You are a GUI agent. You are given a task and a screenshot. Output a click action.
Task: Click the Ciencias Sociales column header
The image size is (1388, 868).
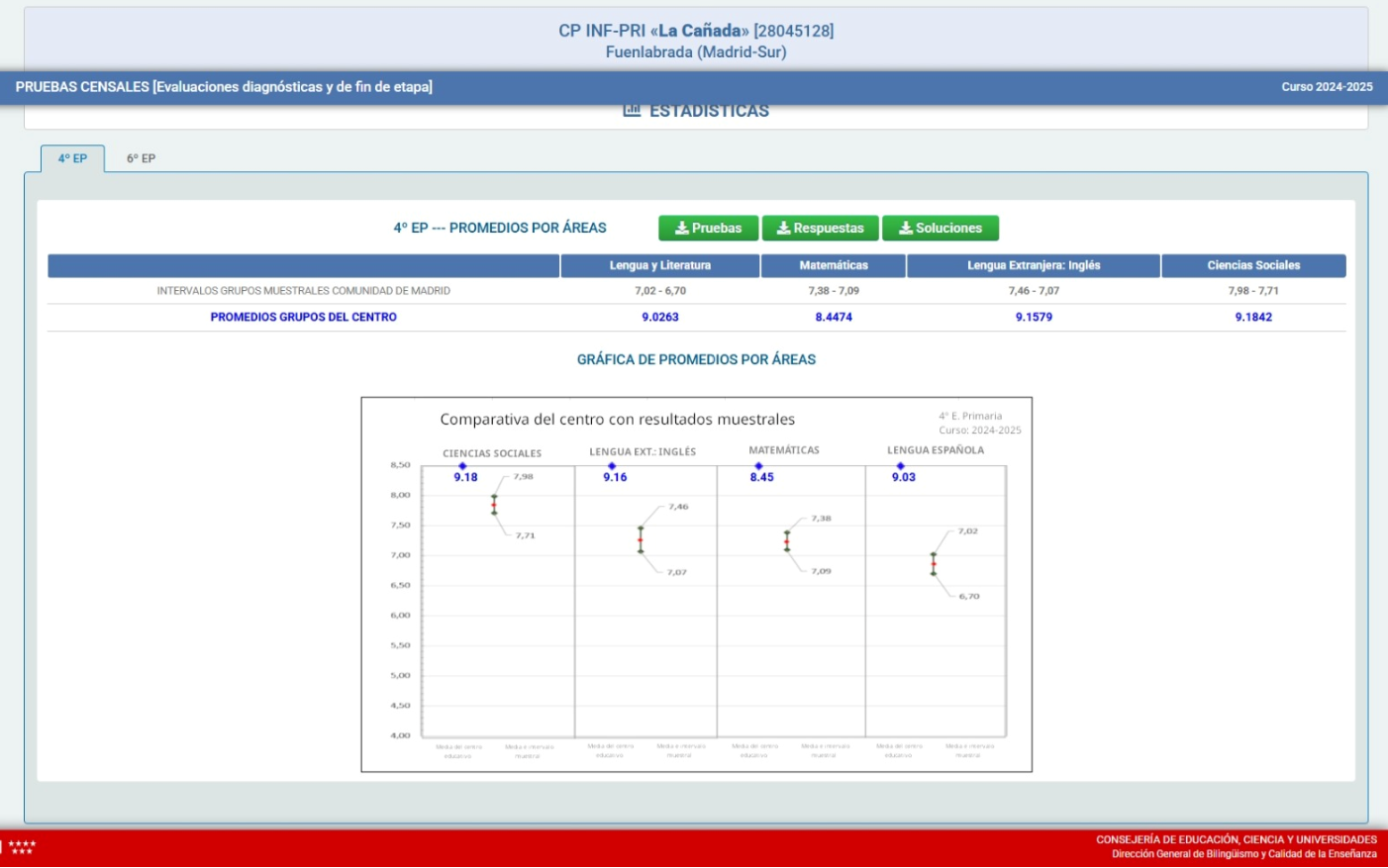[1253, 265]
